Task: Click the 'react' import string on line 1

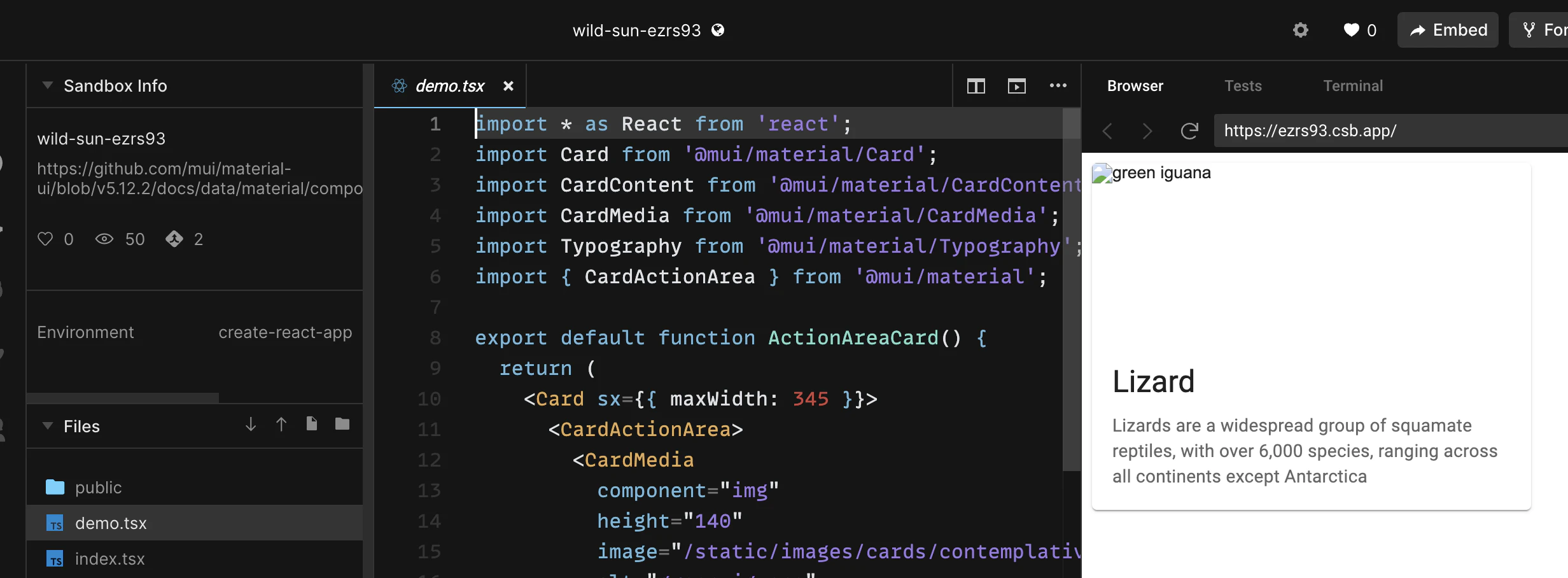Action: pyautogui.click(x=799, y=123)
